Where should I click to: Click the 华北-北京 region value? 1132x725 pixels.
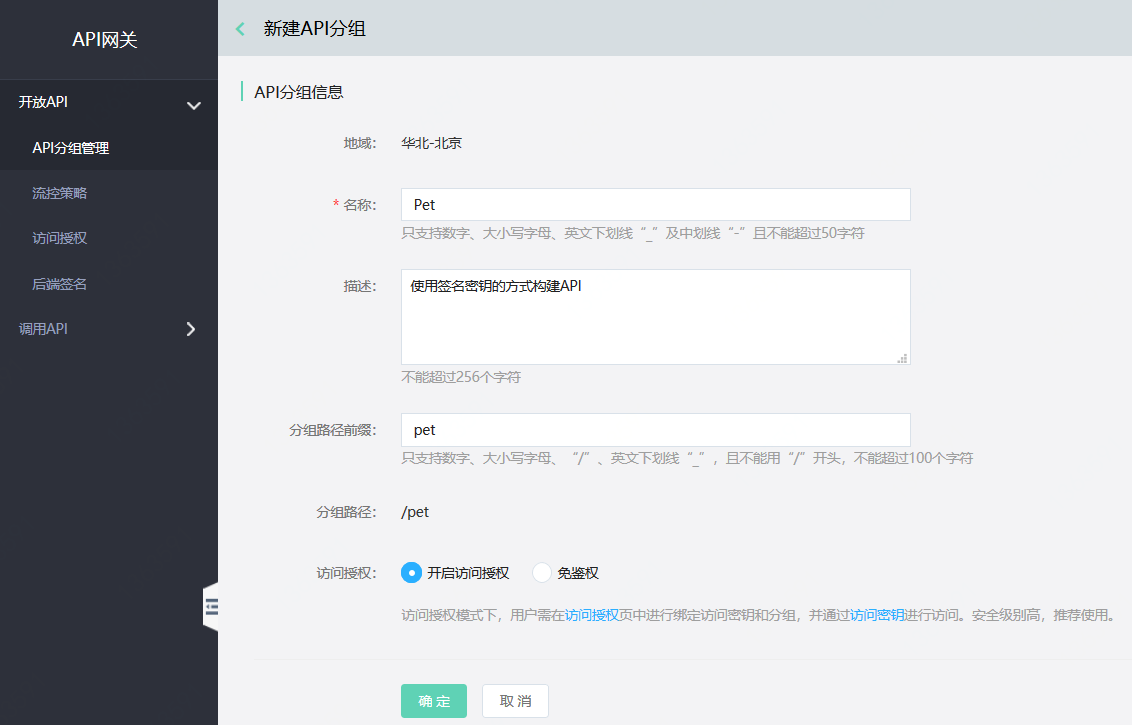(x=432, y=143)
